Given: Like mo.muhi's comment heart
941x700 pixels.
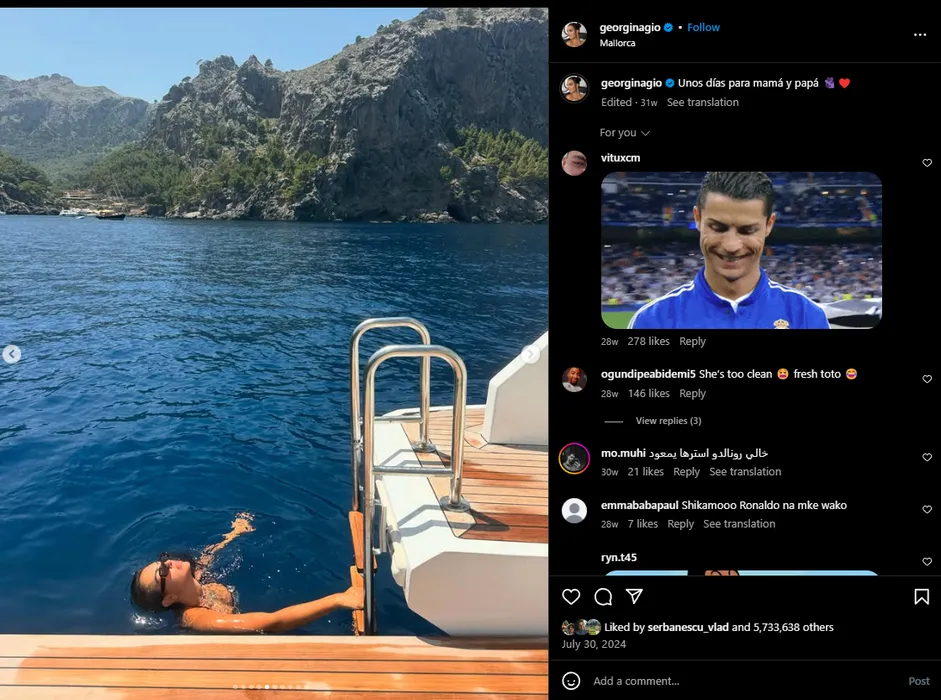Looking at the screenshot, I should click(927, 458).
